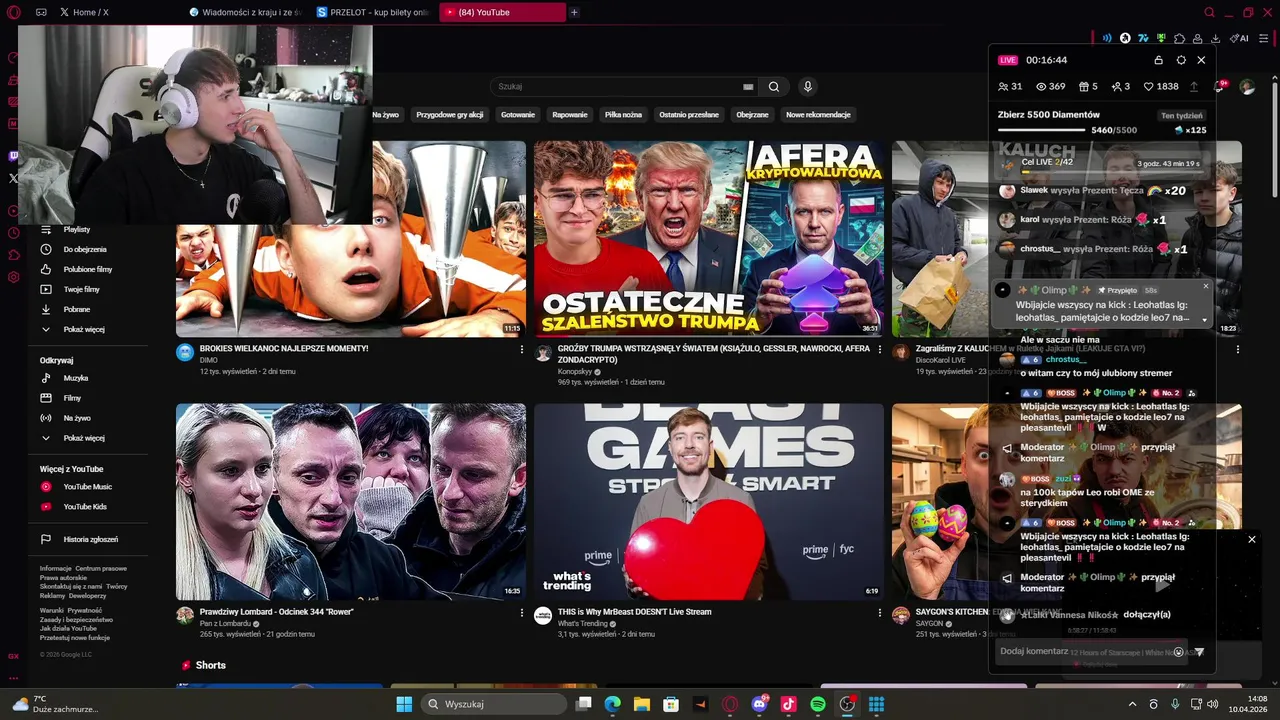This screenshot has width=1280, height=720.
Task: Open YouTube Kids in sidebar
Action: coord(83,507)
